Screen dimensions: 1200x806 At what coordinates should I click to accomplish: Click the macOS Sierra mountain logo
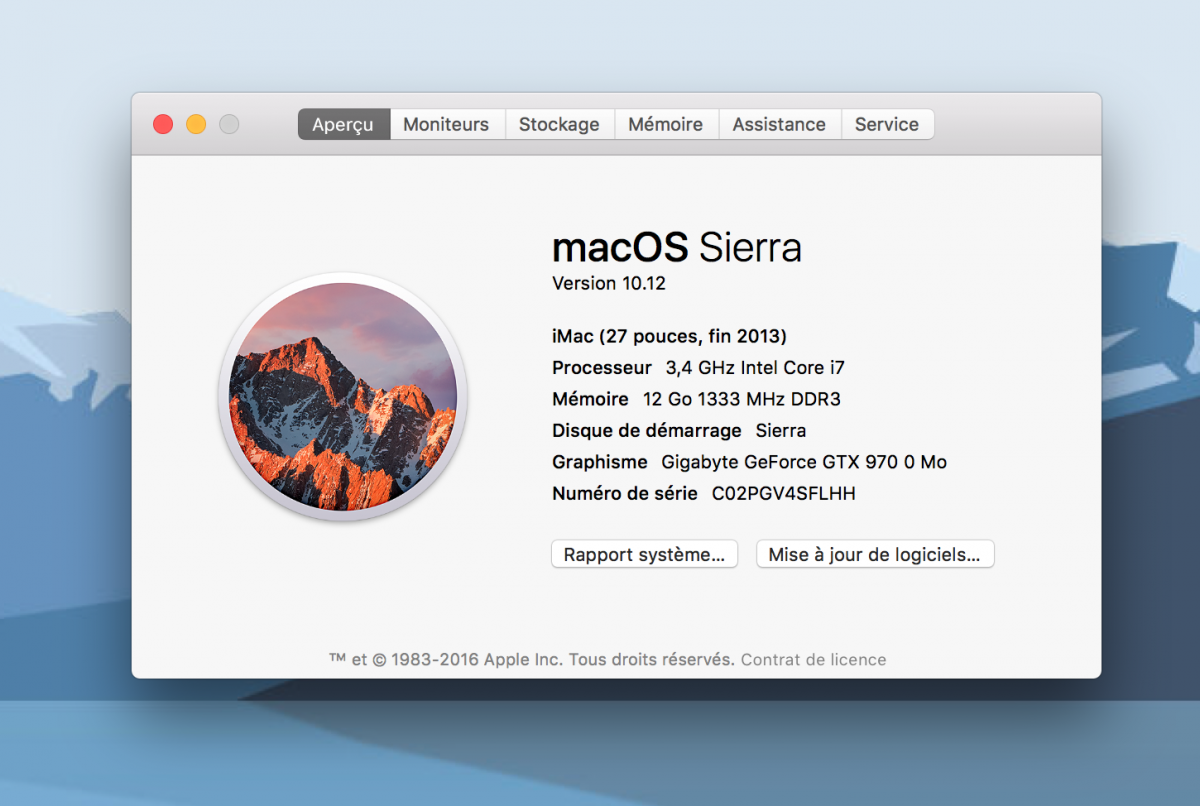click(342, 396)
